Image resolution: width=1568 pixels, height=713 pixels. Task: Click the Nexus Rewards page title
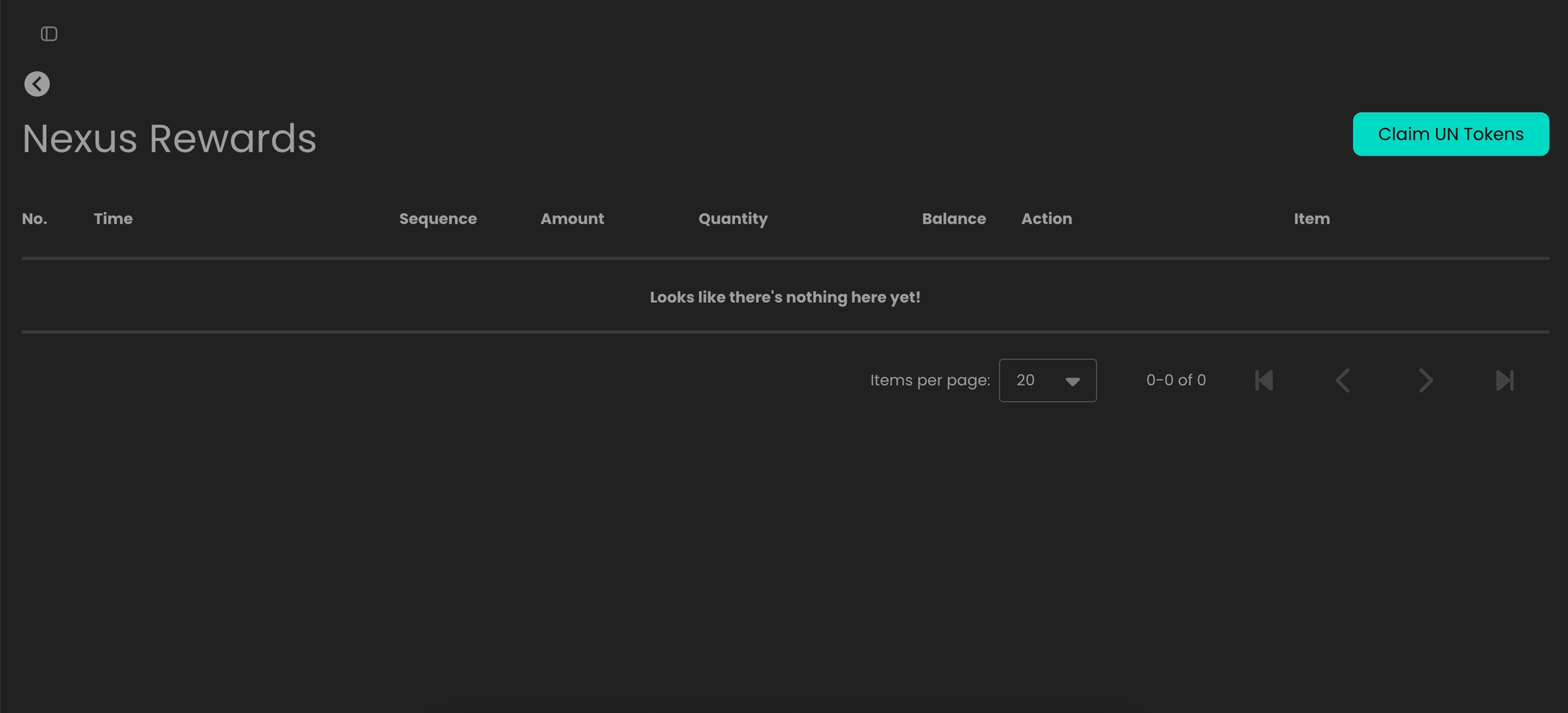click(x=169, y=139)
